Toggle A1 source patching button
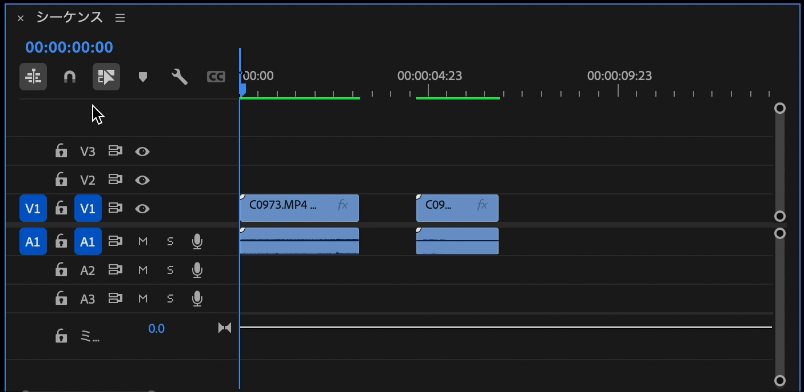The height and width of the screenshot is (392, 804). [33, 241]
